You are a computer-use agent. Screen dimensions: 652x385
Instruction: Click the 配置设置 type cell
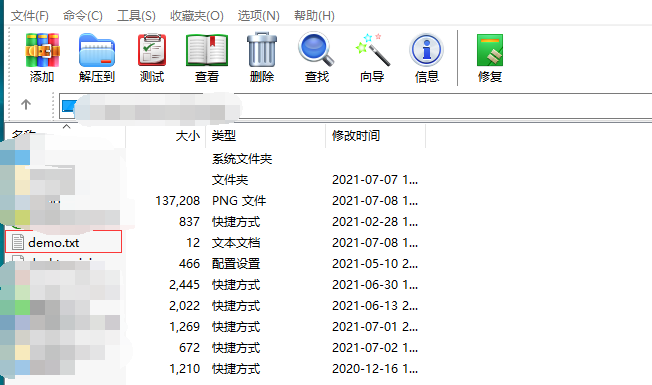pos(236,264)
